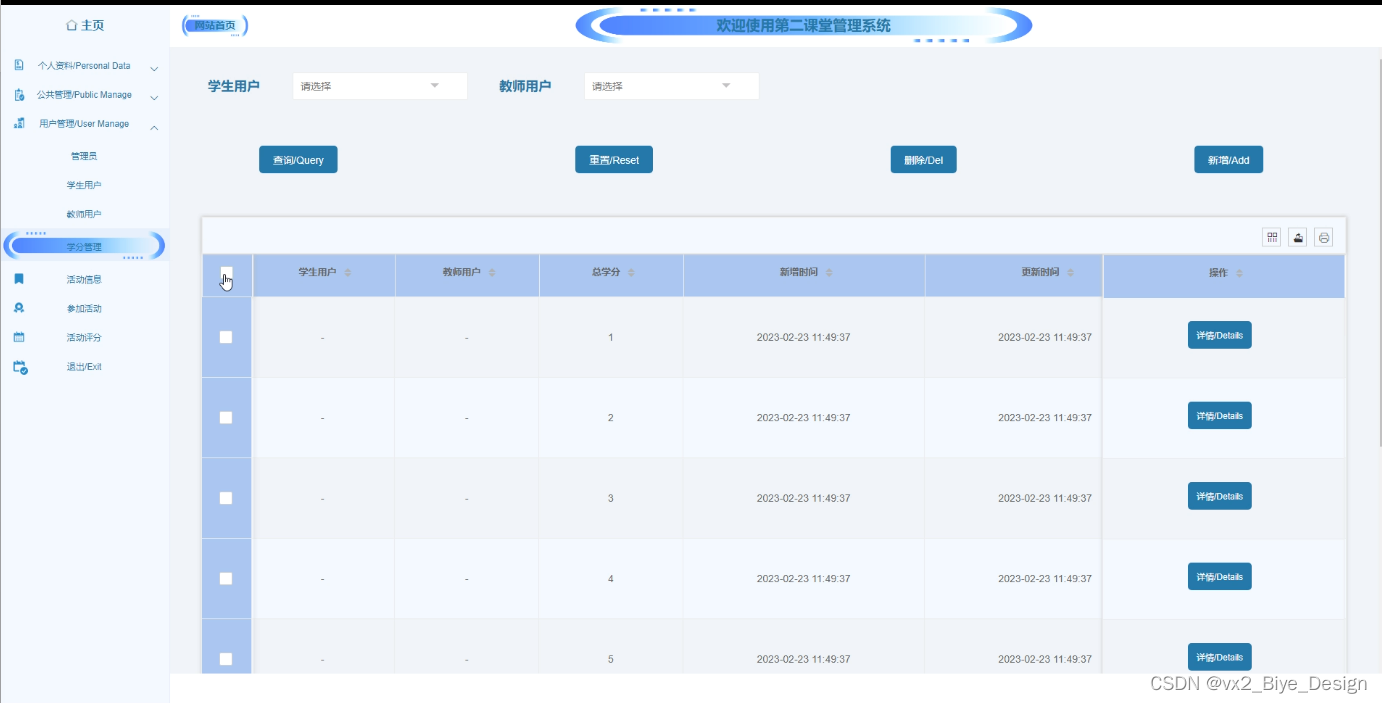
Task: Sort by 操作 column arrows
Action: click(1240, 273)
